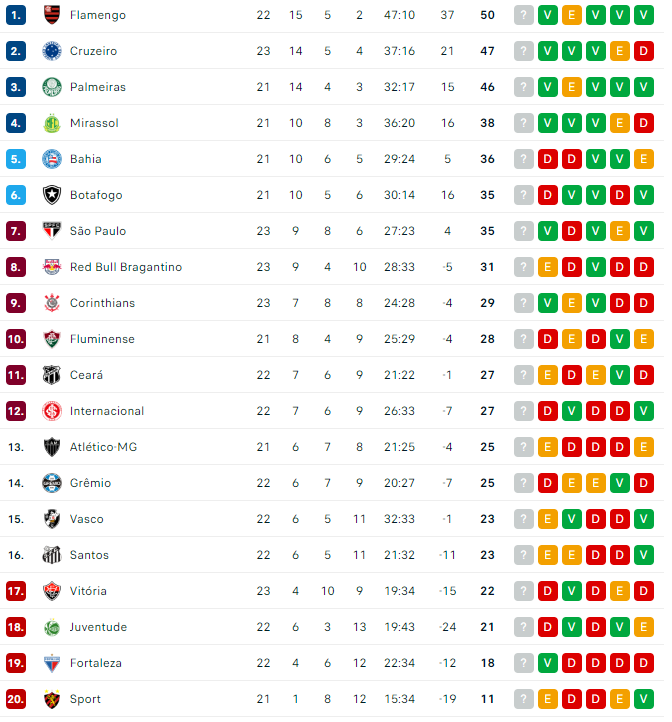Click the Cruzeiro club crest icon
This screenshot has width=672, height=722.
(x=52, y=51)
